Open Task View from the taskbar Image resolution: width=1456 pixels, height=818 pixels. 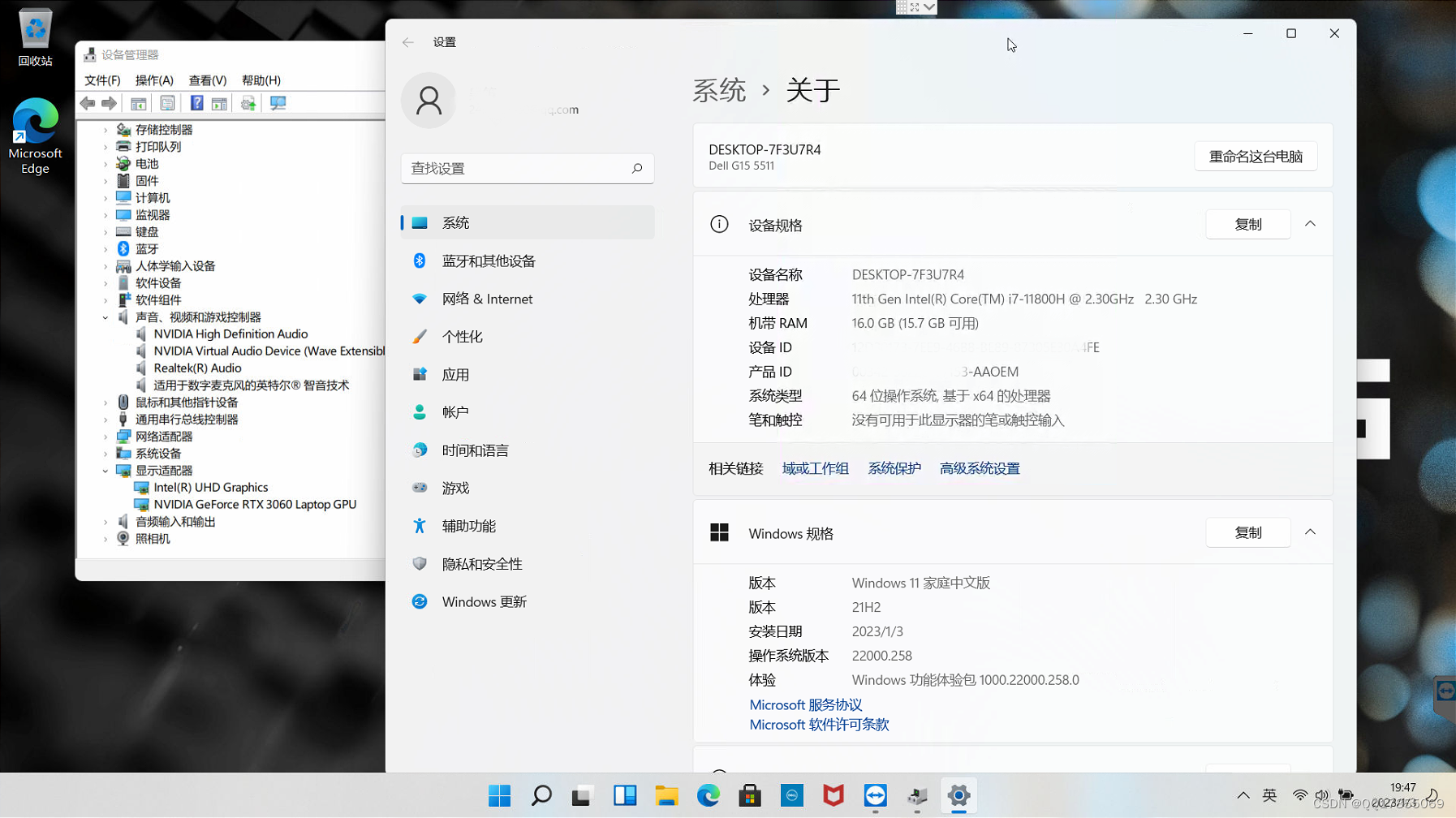[582, 795]
